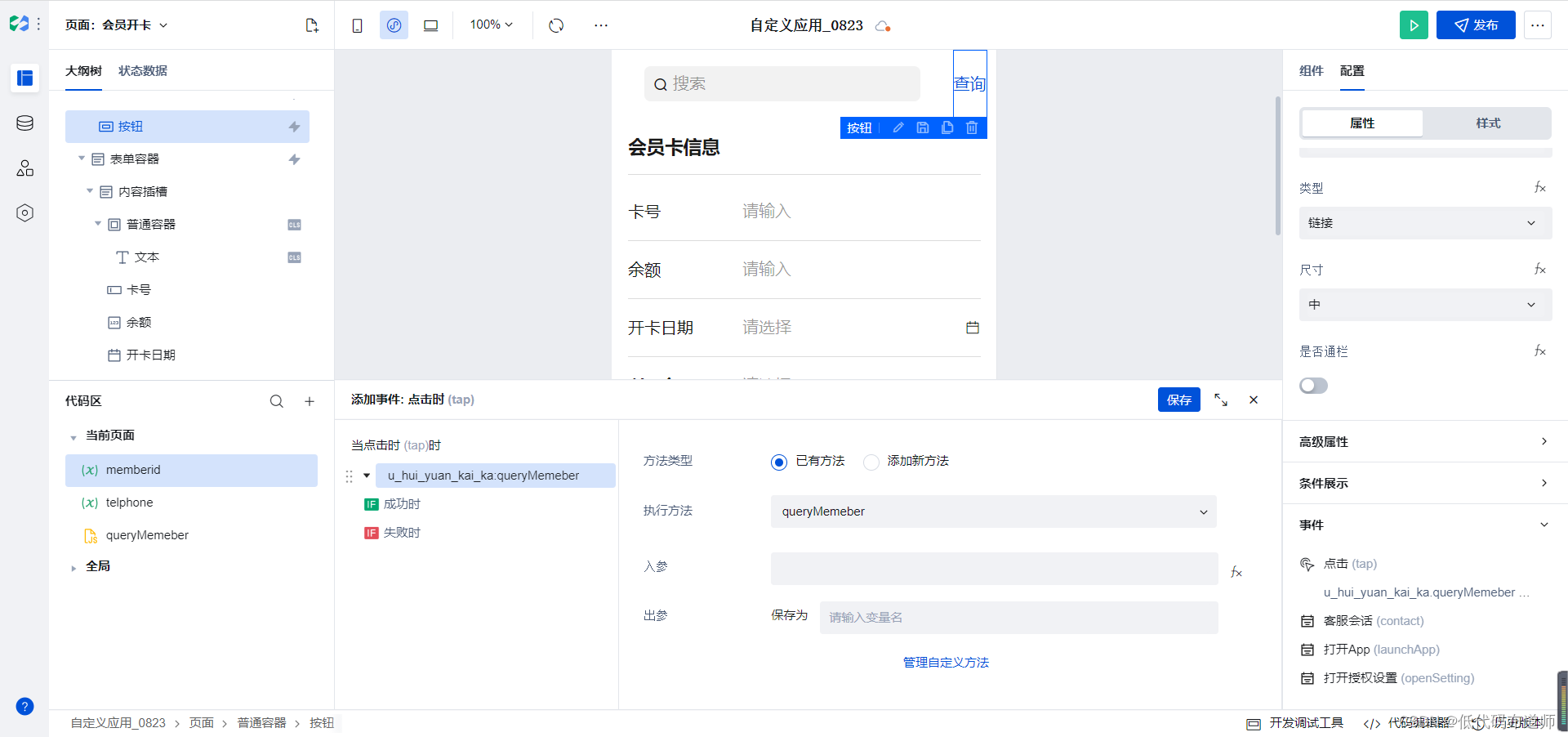Open the hexagon settings sidebar icon
Screen dimensions: 1568x737
pos(24,213)
